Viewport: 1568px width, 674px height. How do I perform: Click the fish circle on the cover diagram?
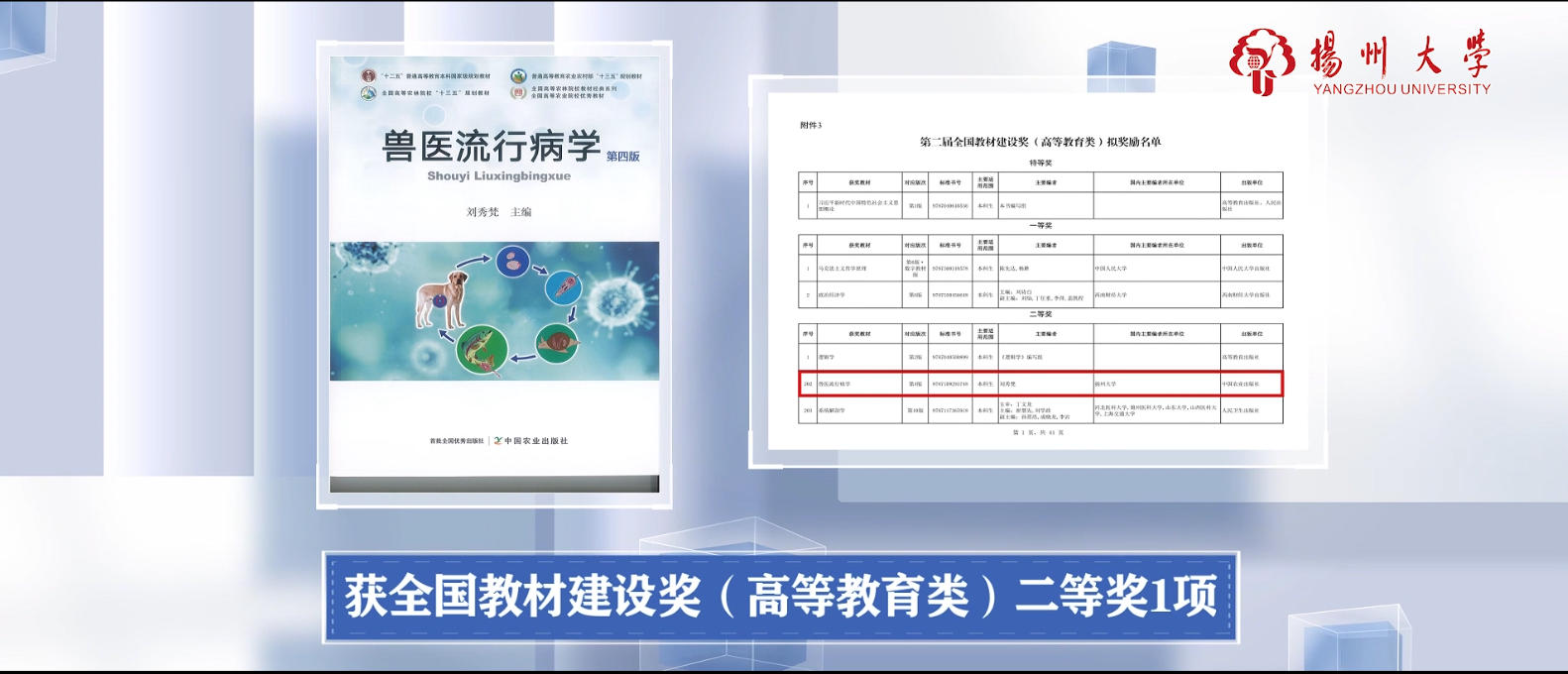click(483, 350)
